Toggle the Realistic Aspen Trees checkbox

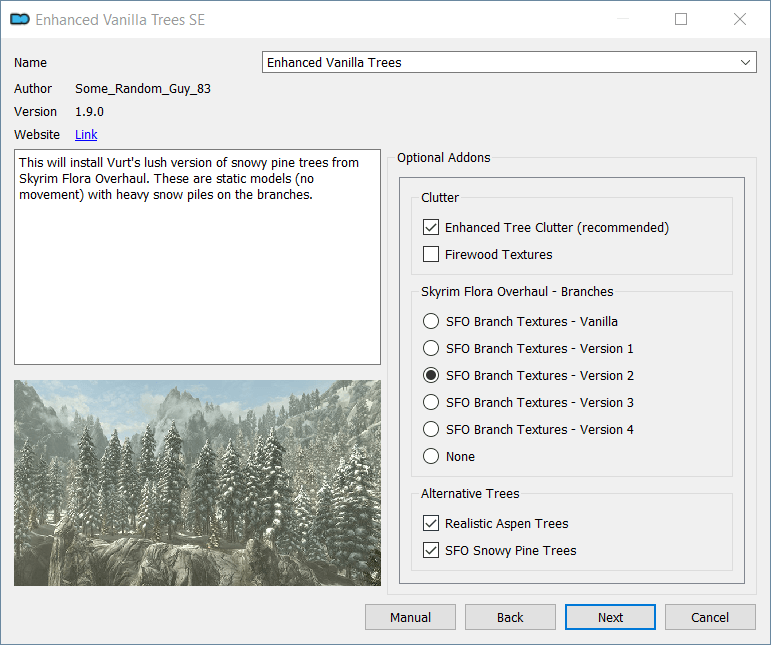point(431,523)
